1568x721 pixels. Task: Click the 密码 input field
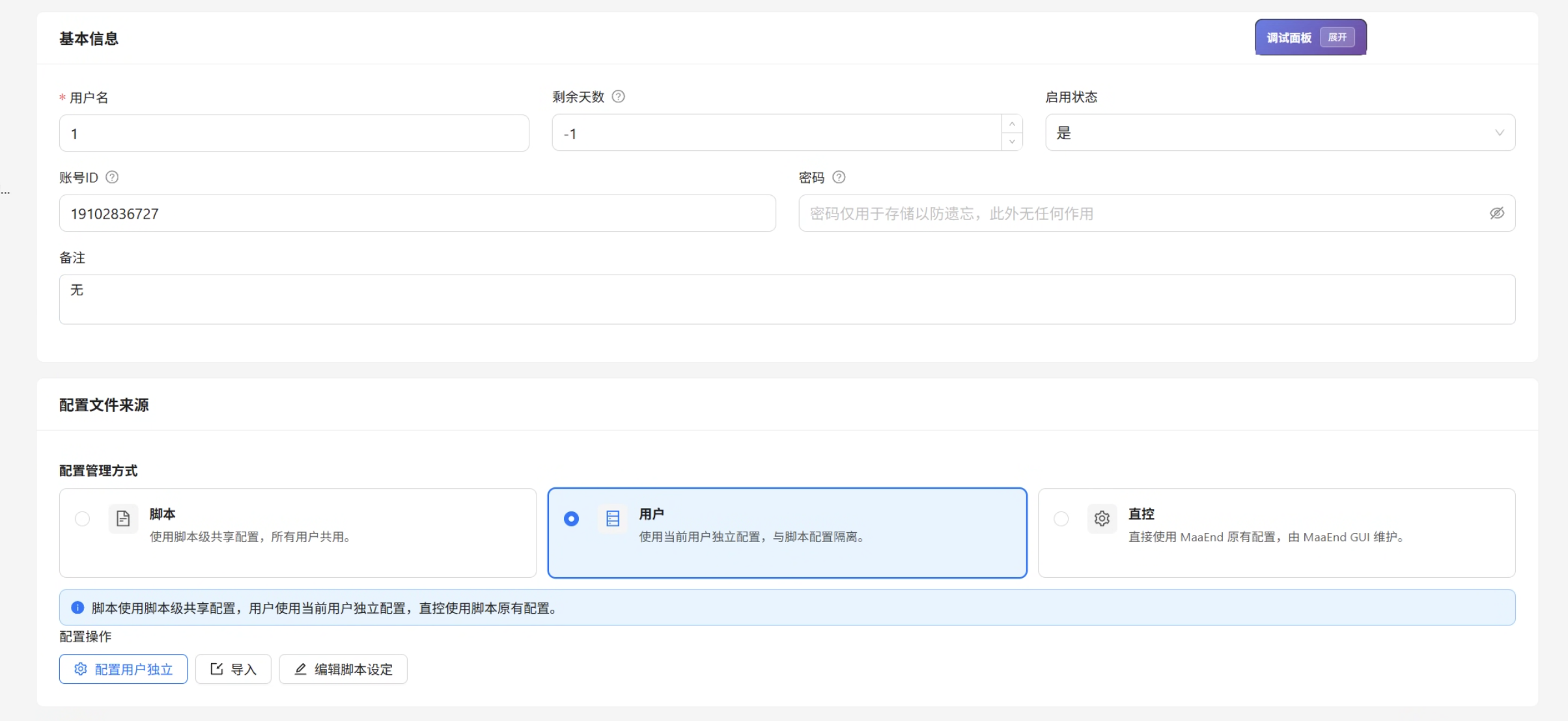coord(1157,213)
